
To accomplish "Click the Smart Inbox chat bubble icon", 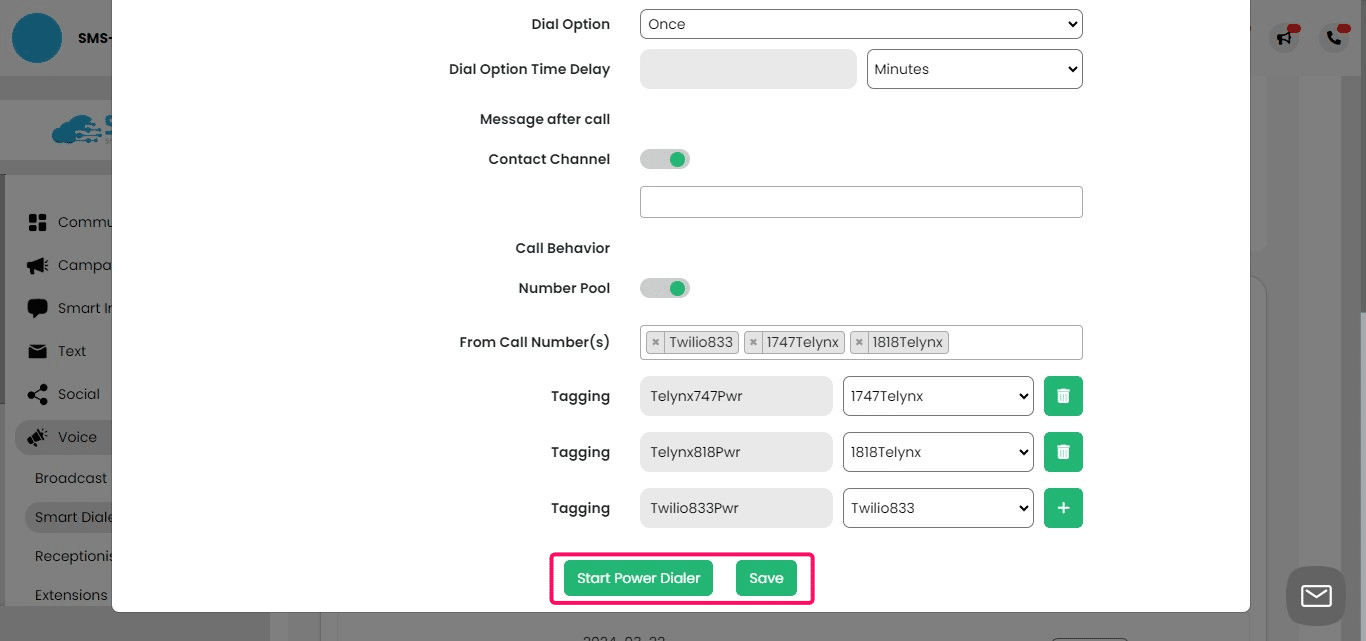I will 36,308.
